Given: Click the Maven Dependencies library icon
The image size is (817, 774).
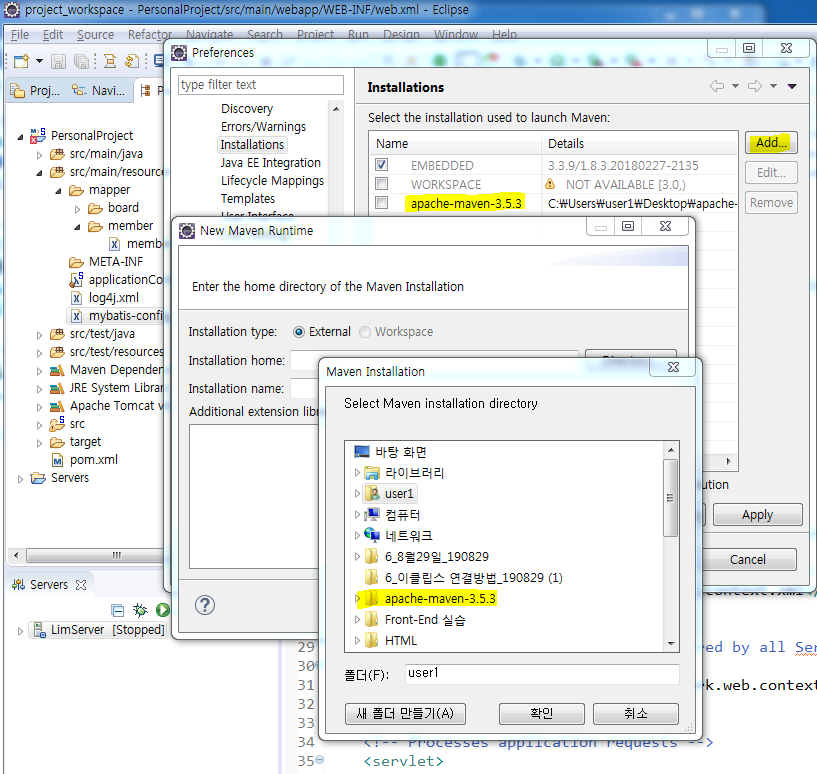Looking at the screenshot, I should click(x=57, y=371).
